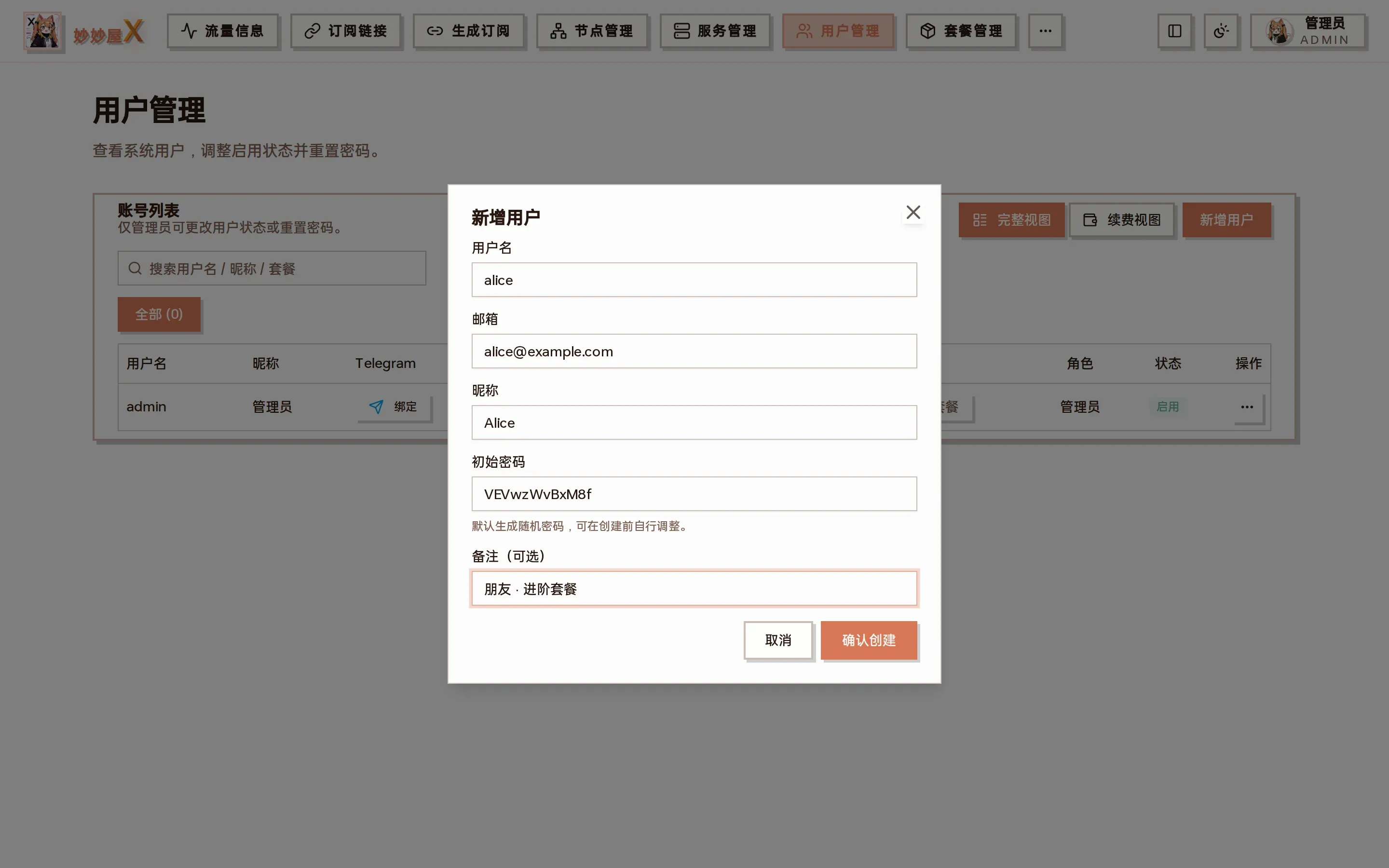Viewport: 1389px width, 868px height.
Task: Click the Telegram 绑定 button for admin
Action: coord(394,407)
